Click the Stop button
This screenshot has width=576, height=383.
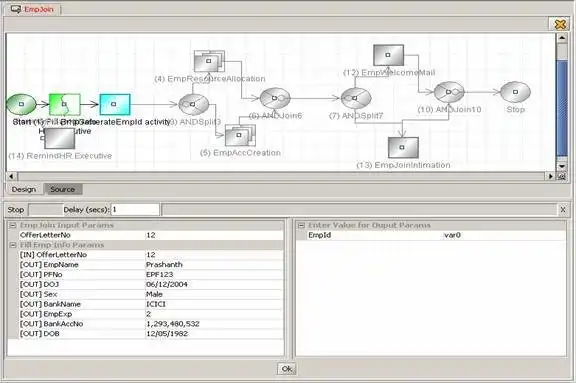(x=16, y=210)
